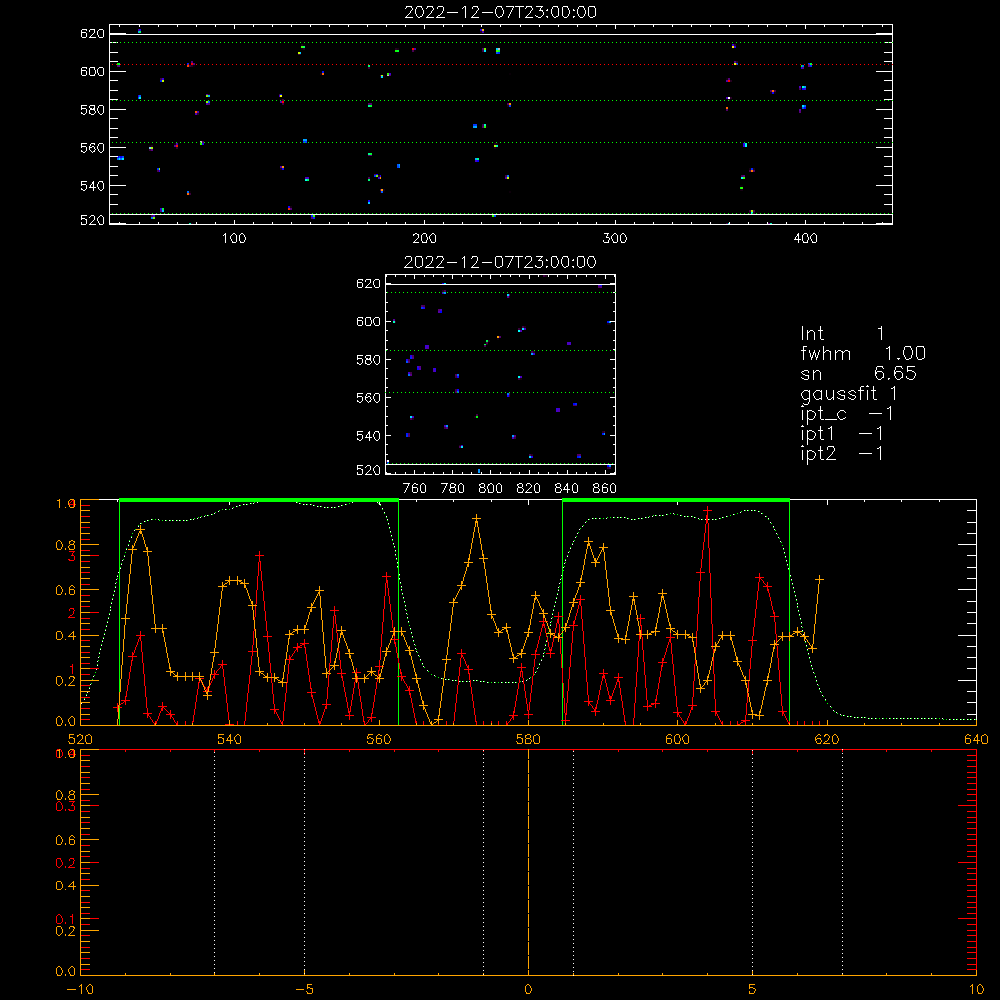Click the orange vertical line at zero
Viewport: 1000px width, 1000px height.
(528, 862)
